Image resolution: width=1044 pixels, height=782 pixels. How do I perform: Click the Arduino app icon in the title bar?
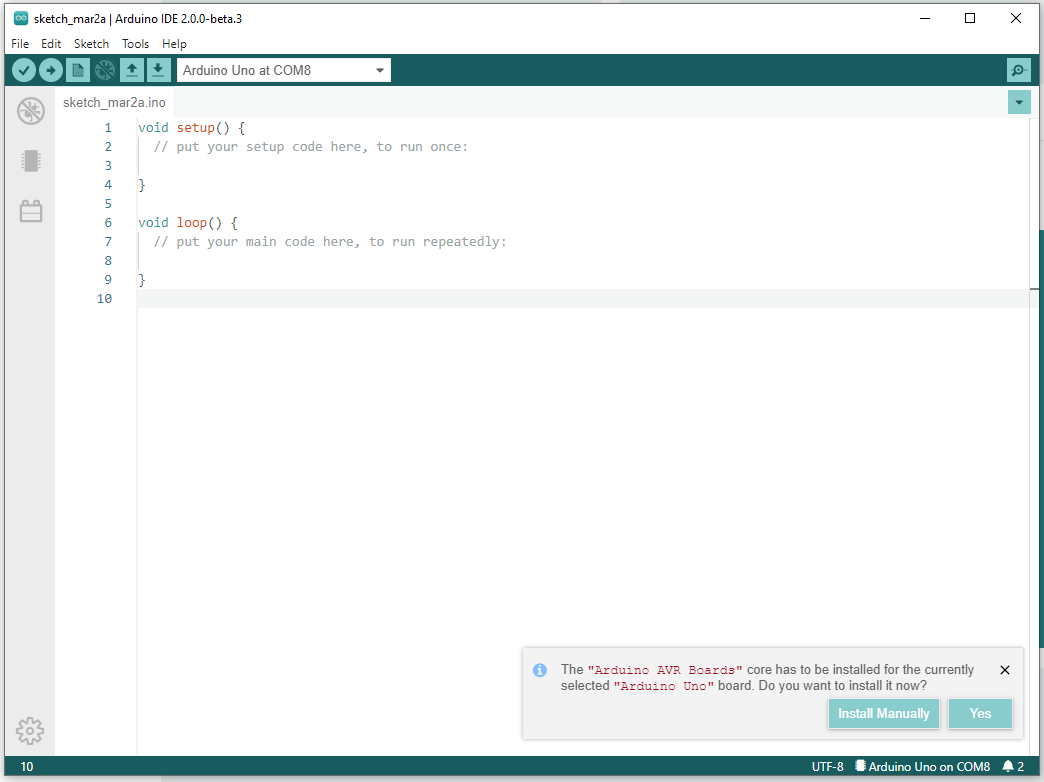21,18
